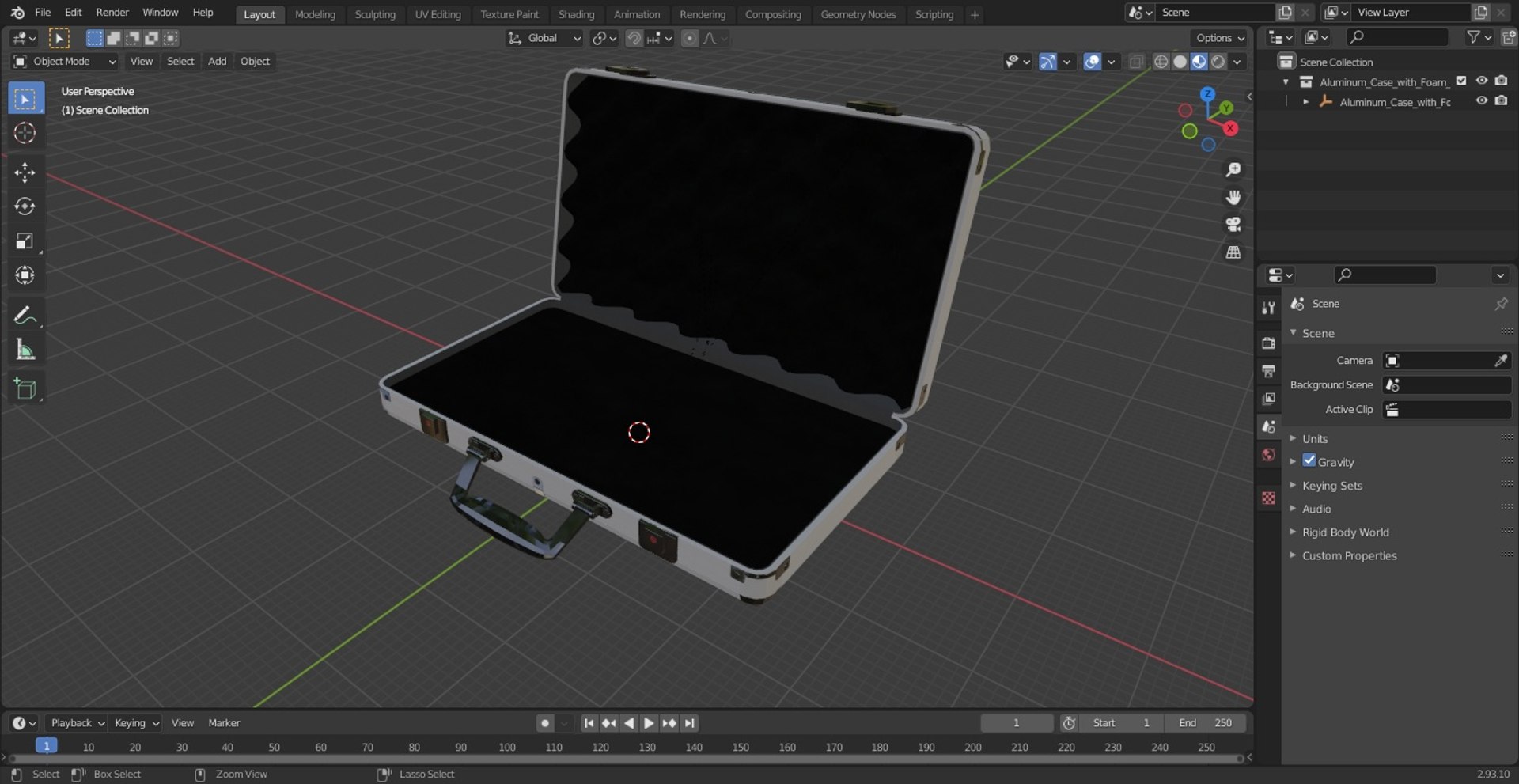Pick the Rotate tool
This screenshot has height=784, width=1519.
[x=25, y=206]
